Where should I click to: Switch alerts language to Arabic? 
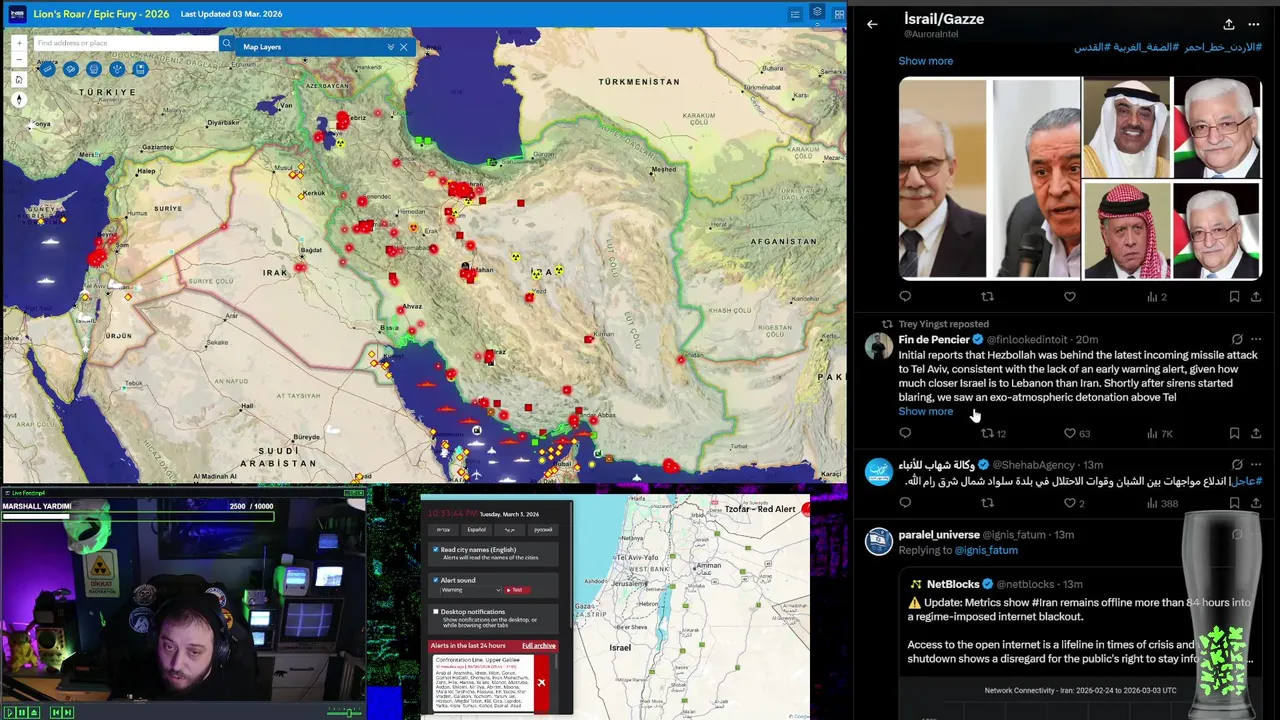(x=510, y=530)
